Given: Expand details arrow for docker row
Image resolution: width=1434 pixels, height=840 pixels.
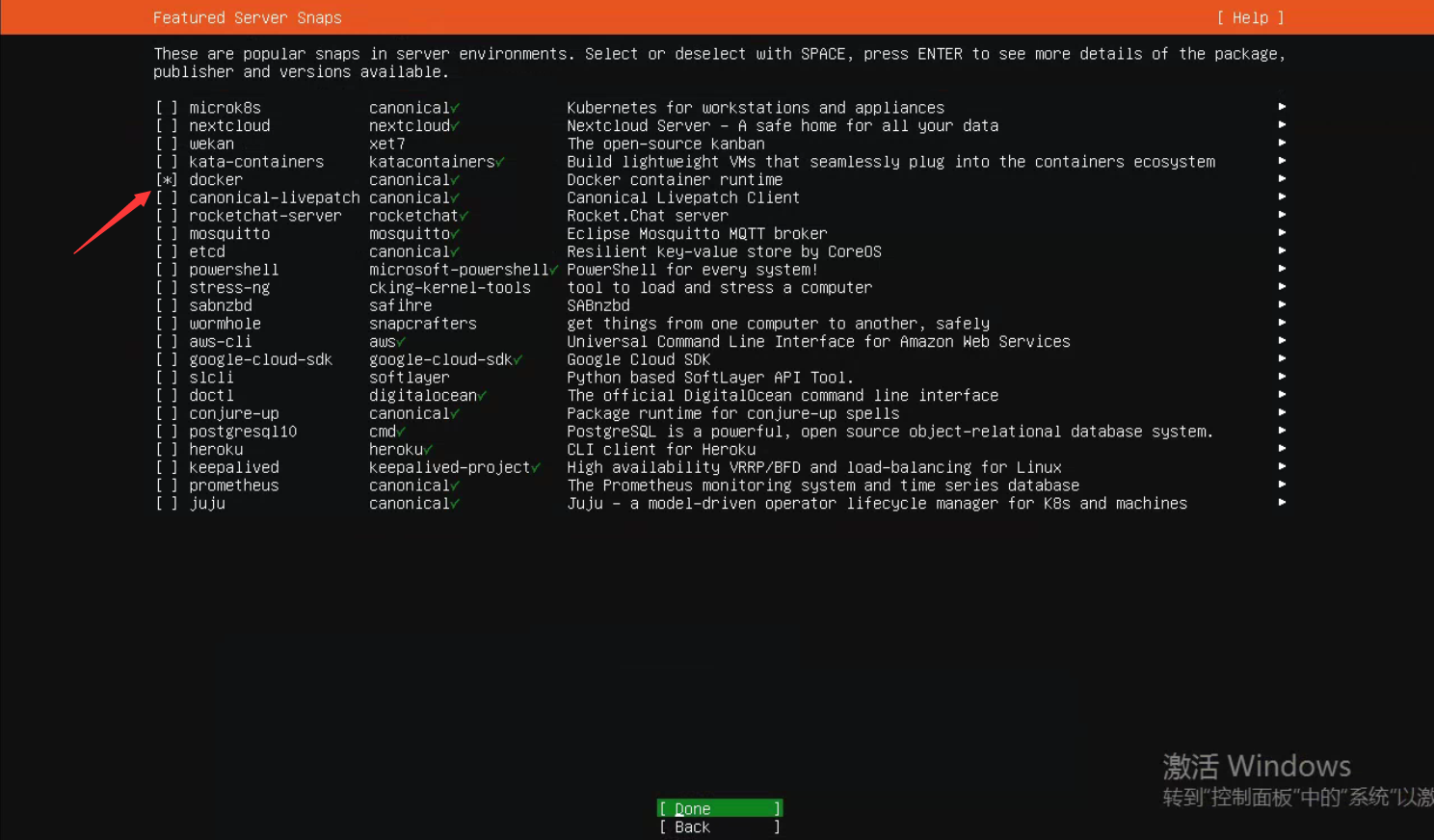Looking at the screenshot, I should pos(1282,179).
